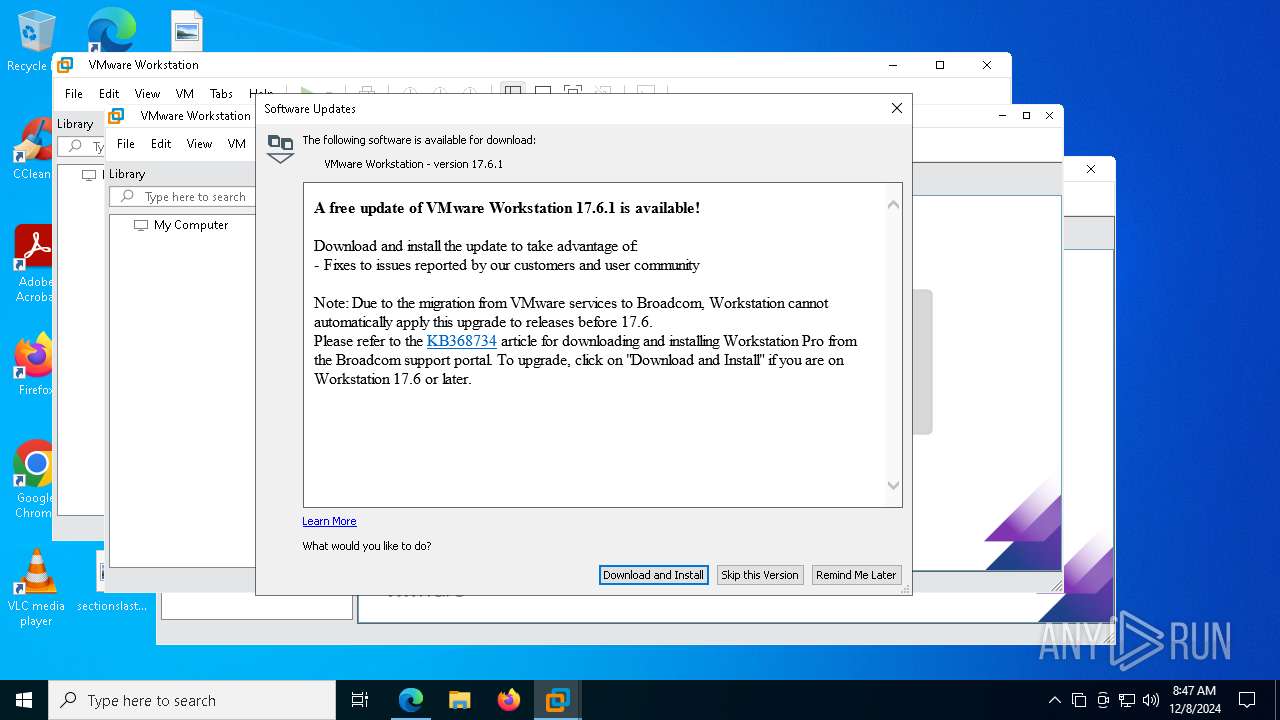Focus the 'Type here to search' library field

183,197
